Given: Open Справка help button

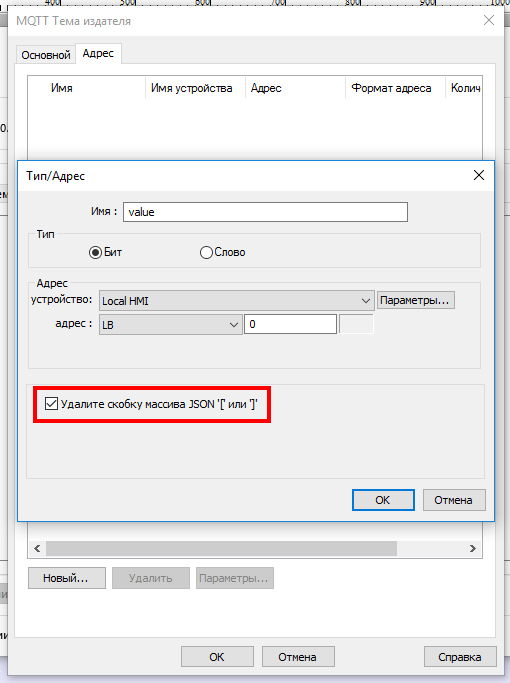Looking at the screenshot, I should 460,657.
